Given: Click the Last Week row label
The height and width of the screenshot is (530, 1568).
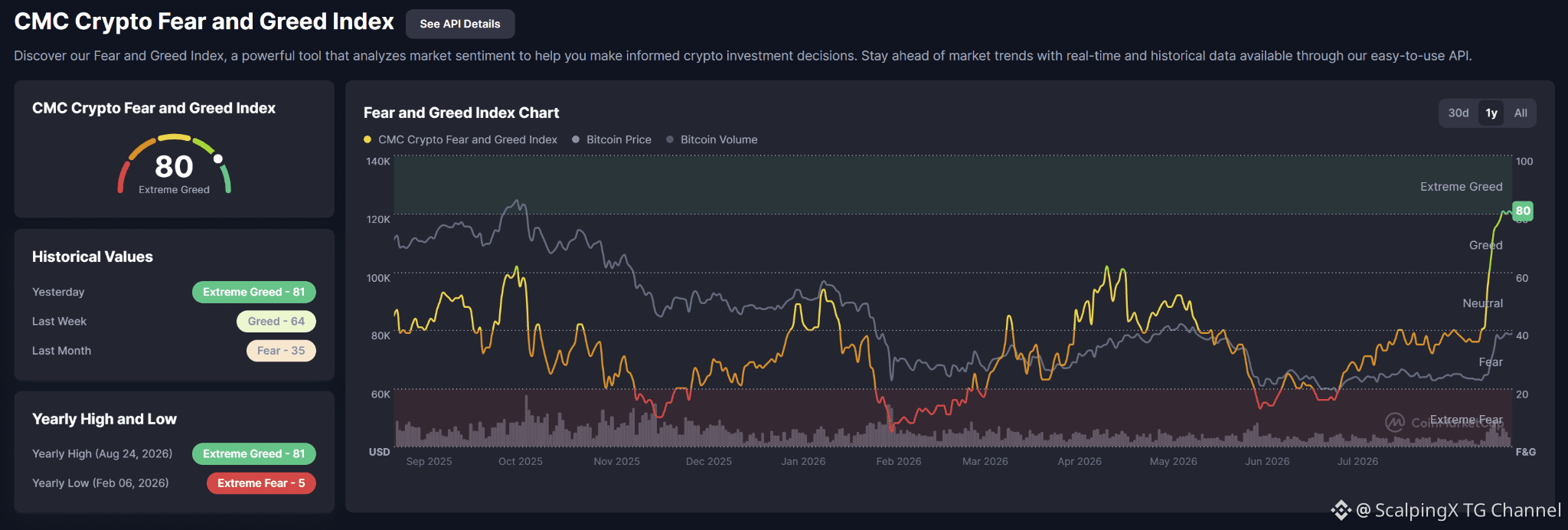Looking at the screenshot, I should [x=59, y=321].
